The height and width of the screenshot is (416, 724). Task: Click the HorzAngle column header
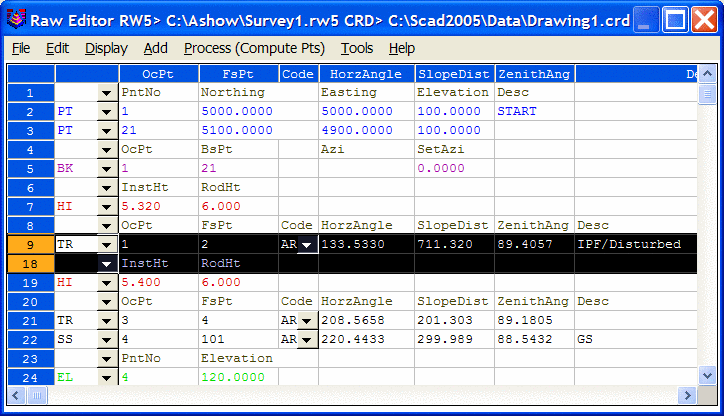(x=366, y=74)
